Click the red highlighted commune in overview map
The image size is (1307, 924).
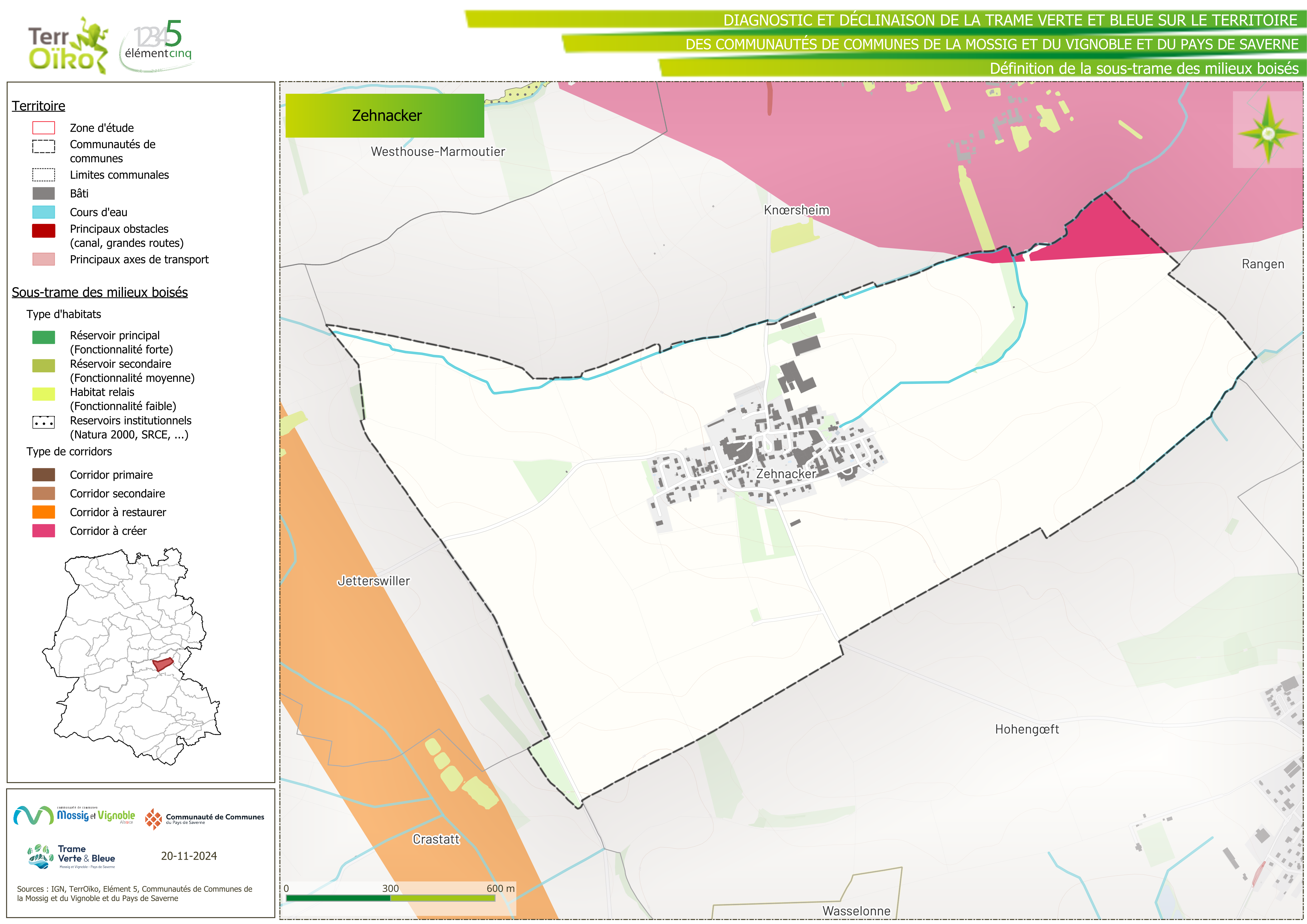tap(163, 664)
